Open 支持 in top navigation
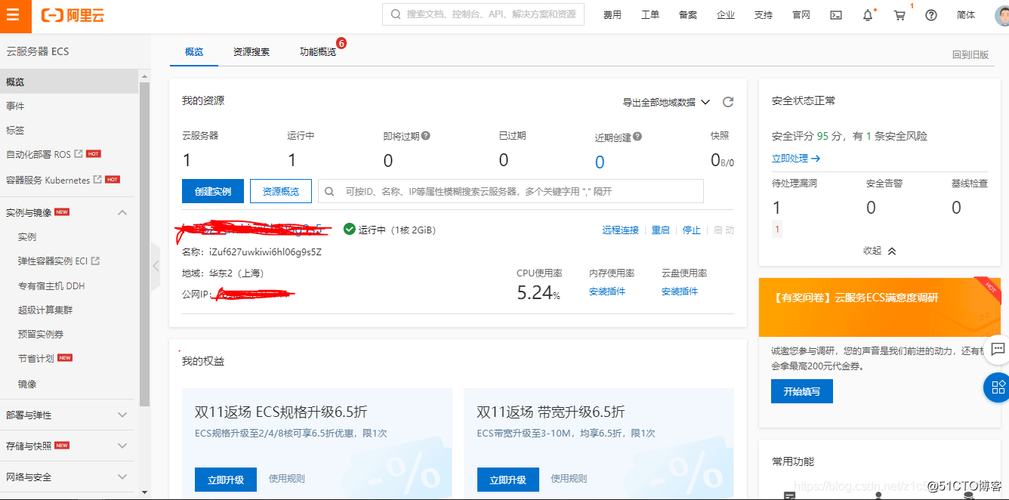The height and width of the screenshot is (500, 1009). pos(763,15)
